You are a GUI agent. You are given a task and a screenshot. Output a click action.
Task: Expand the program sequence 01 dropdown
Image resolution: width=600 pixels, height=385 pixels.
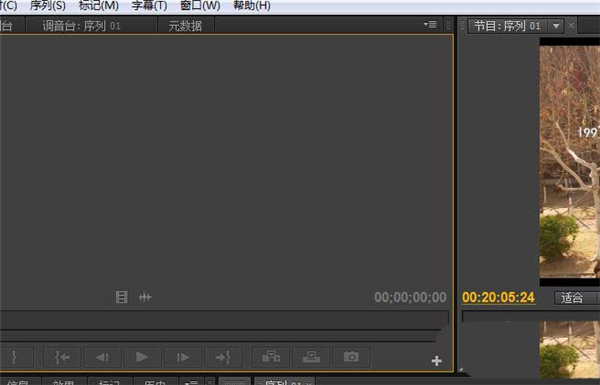pyautogui.click(x=556, y=26)
